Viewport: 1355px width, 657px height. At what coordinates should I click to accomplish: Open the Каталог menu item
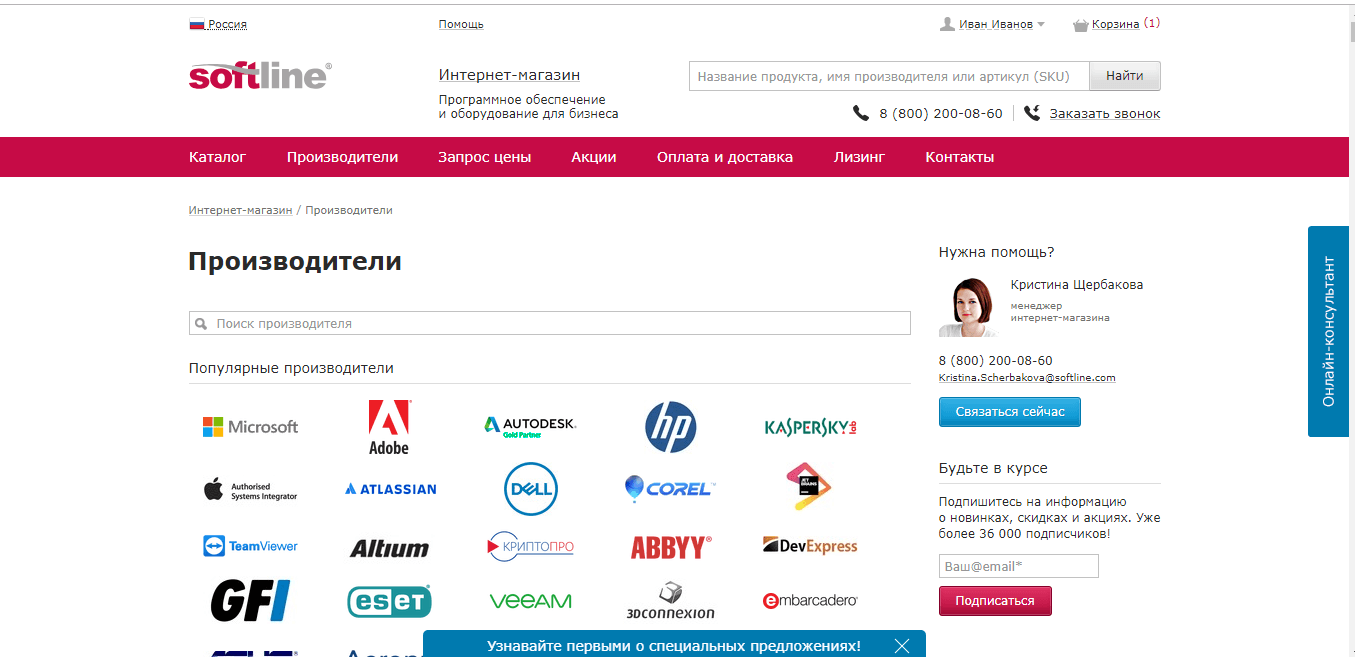217,157
